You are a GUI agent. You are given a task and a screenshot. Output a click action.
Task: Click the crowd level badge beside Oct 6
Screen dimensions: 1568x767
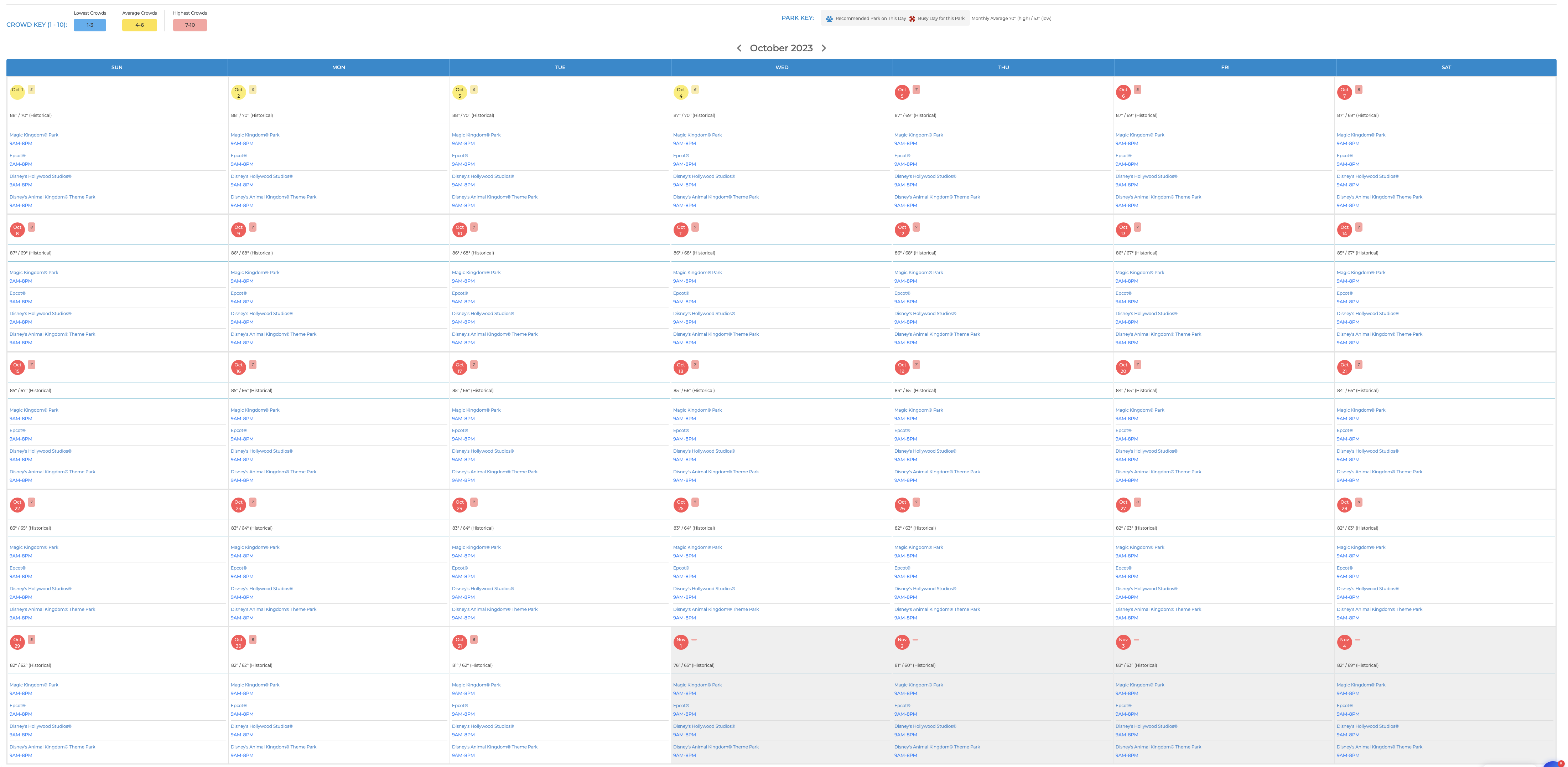click(x=1138, y=89)
